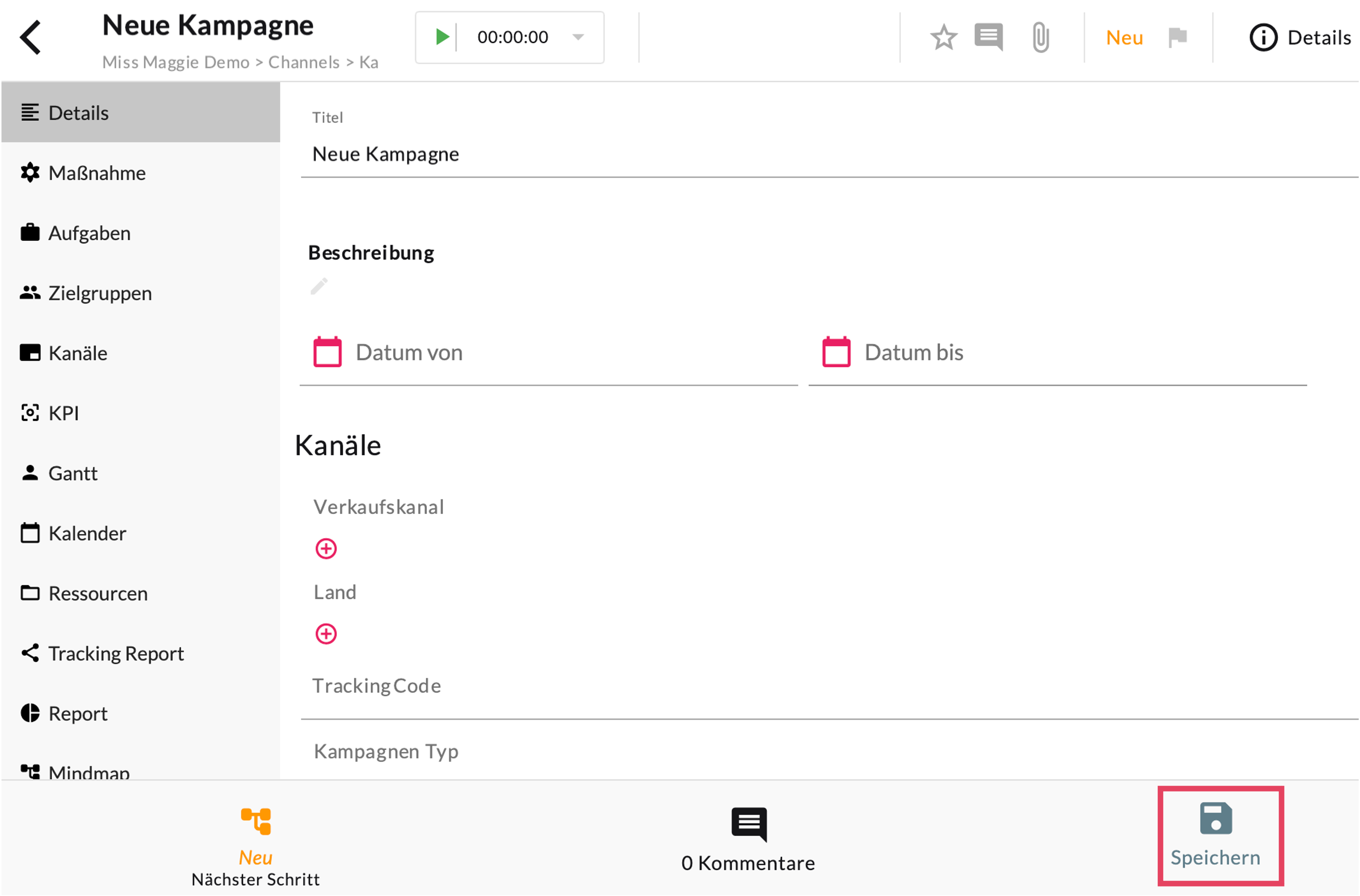Open the timer dropdown arrow
The image size is (1360, 896).
(x=578, y=37)
